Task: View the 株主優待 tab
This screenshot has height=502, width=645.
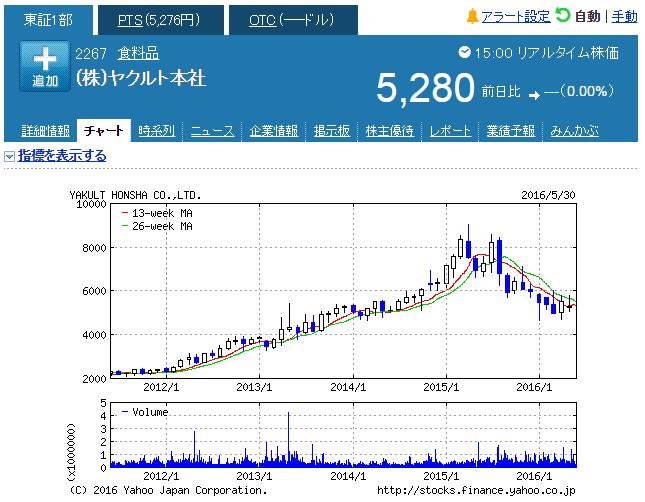Action: coord(390,131)
